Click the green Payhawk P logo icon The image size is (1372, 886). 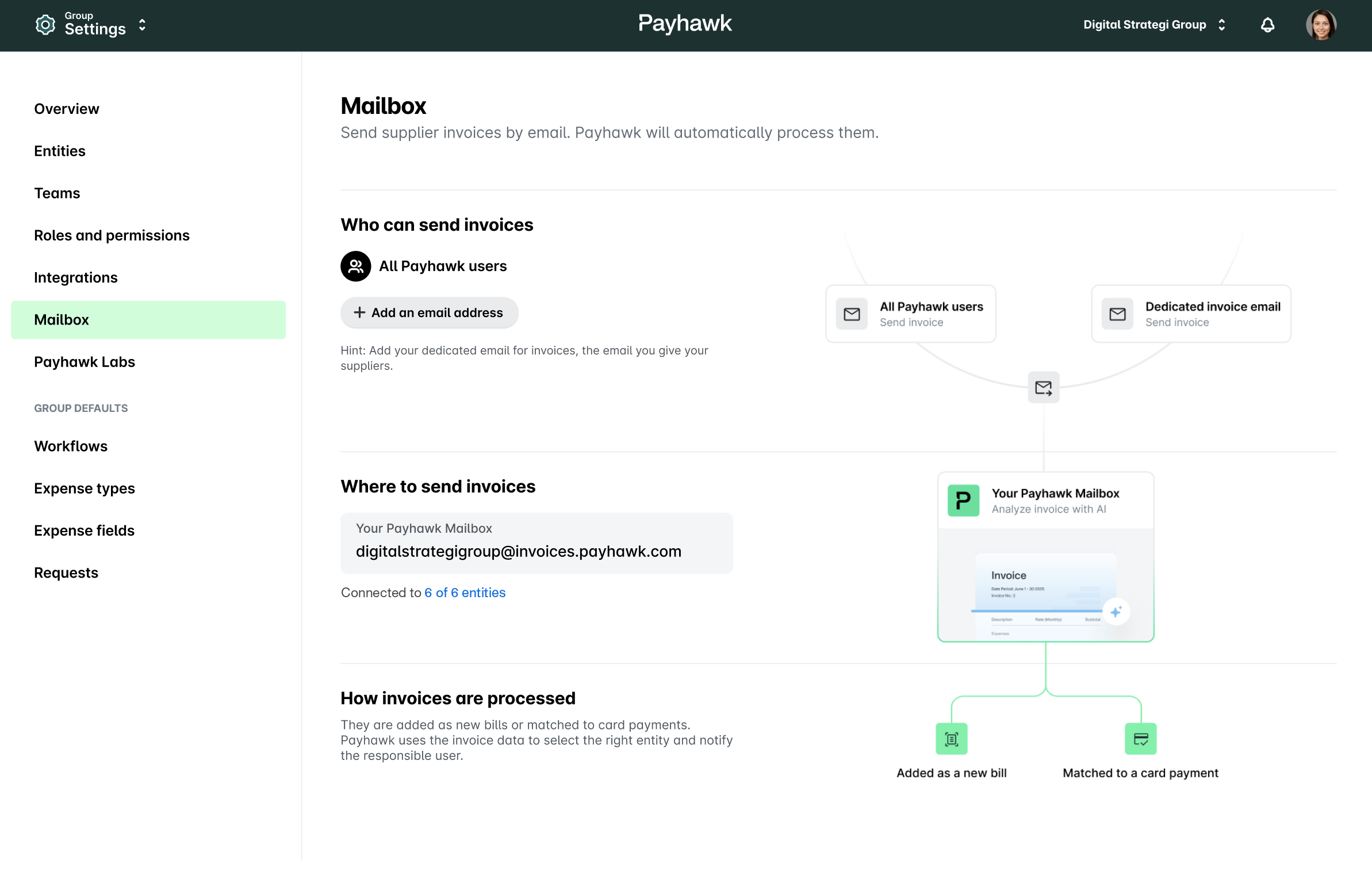tap(963, 501)
